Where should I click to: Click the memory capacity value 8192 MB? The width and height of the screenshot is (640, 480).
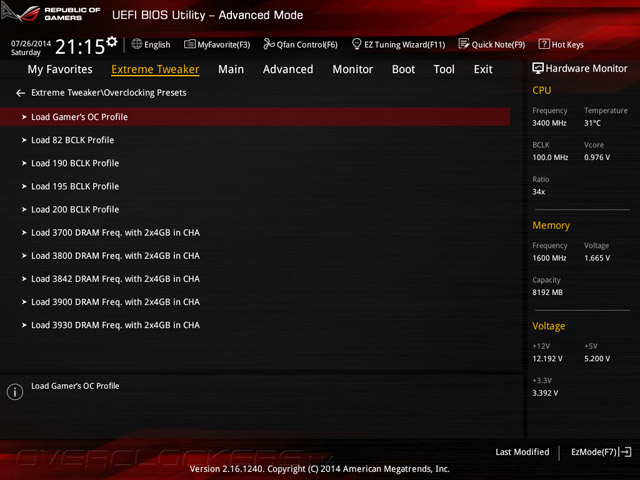coord(547,293)
